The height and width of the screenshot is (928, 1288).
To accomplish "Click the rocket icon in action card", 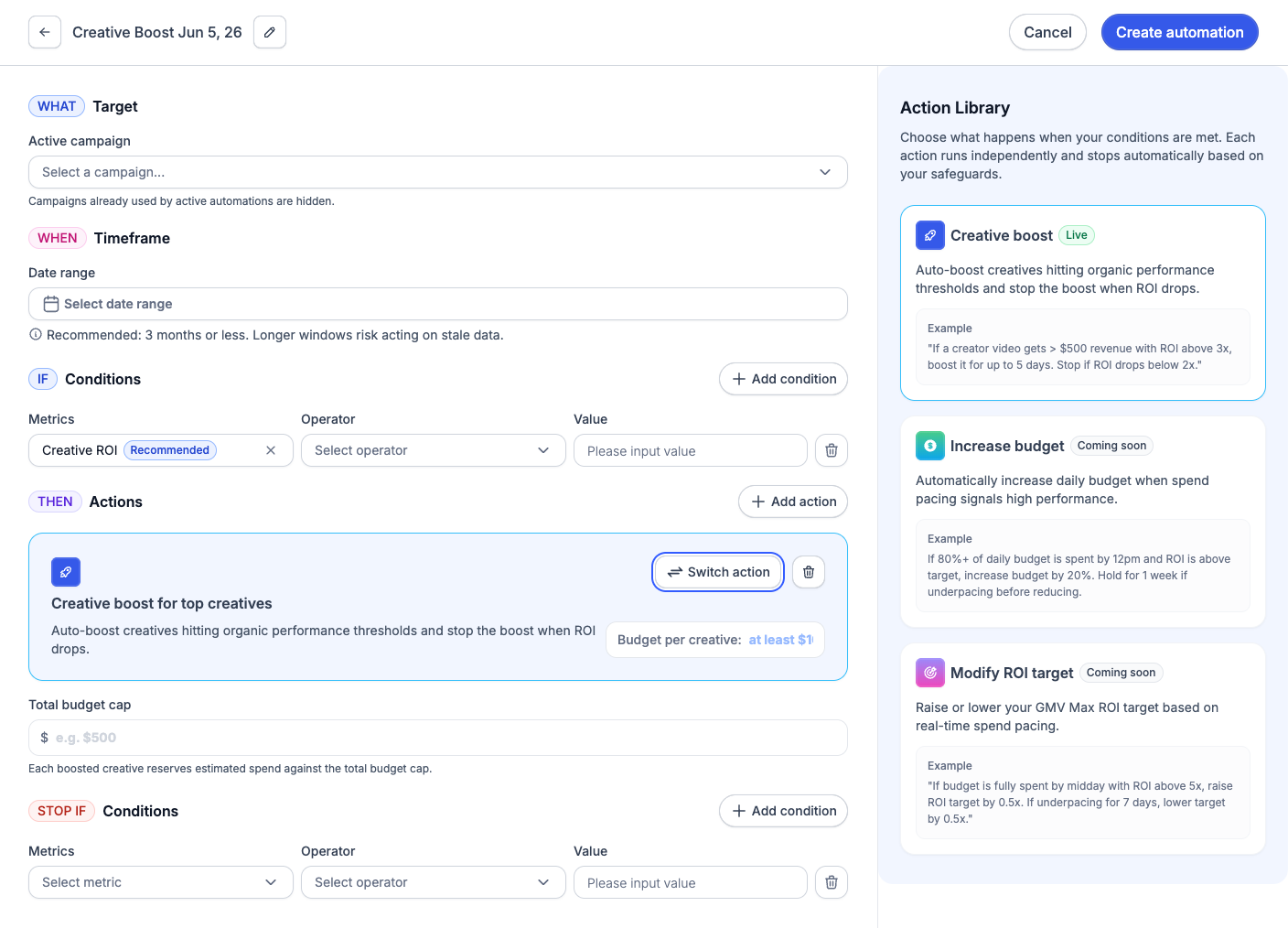I will pos(66,572).
